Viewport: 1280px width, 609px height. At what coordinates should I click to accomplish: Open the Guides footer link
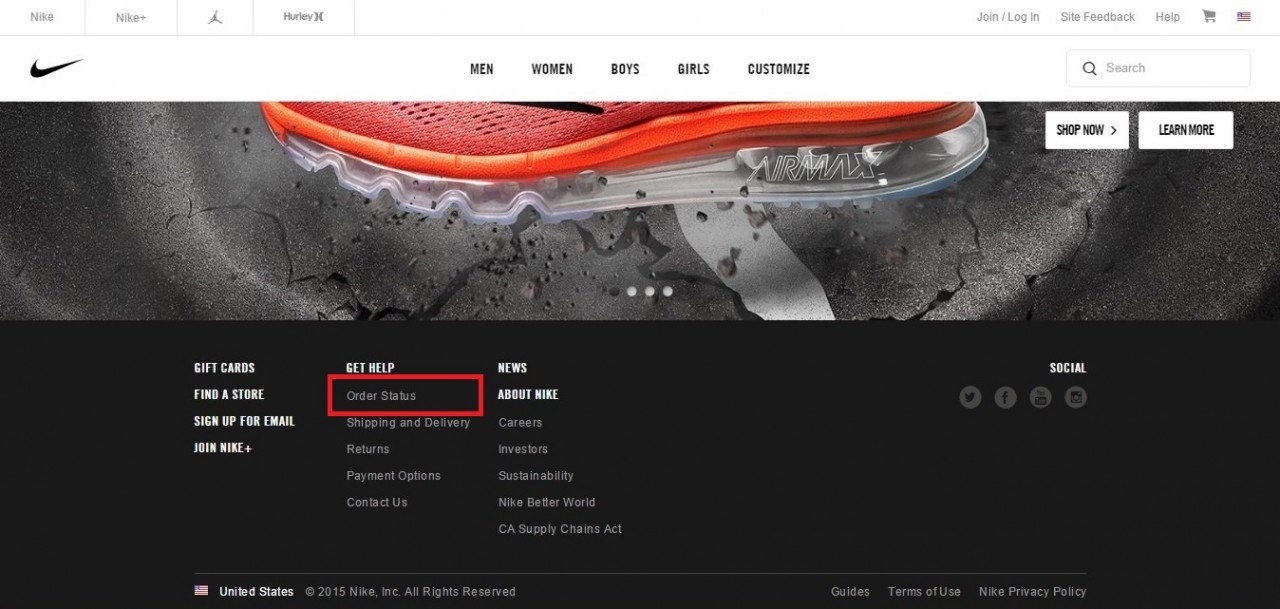[x=850, y=591]
